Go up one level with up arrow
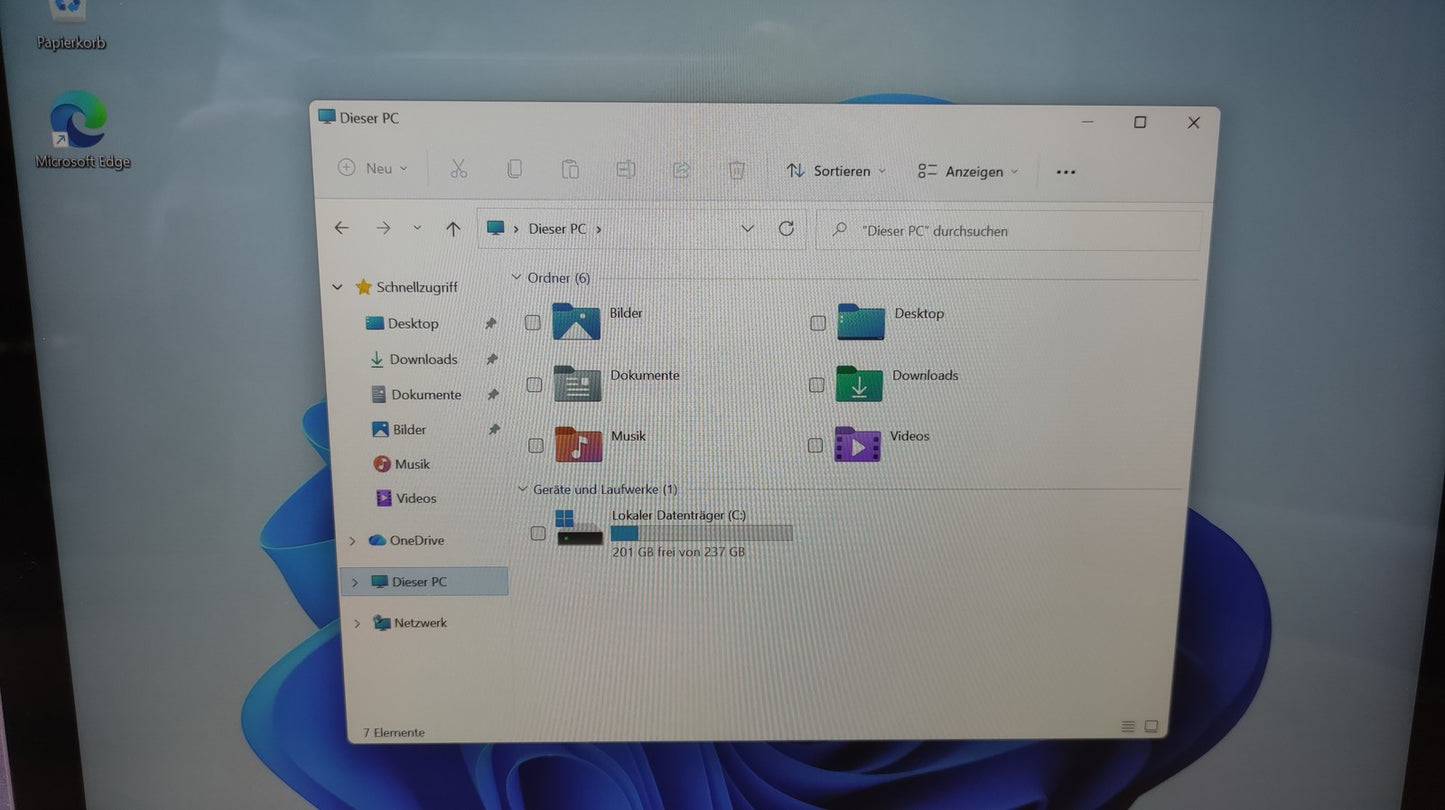The width and height of the screenshot is (1445, 810). click(453, 229)
